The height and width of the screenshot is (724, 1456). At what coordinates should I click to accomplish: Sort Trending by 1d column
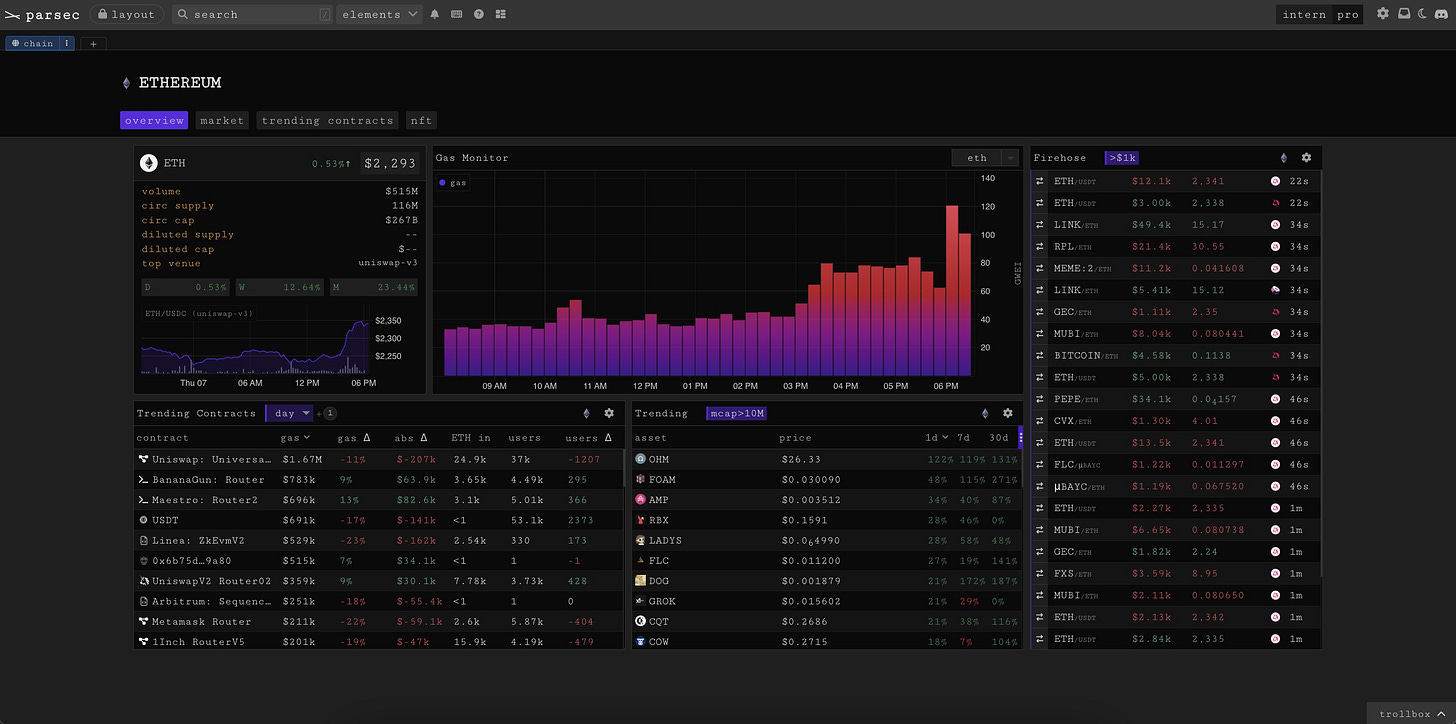(x=937, y=437)
